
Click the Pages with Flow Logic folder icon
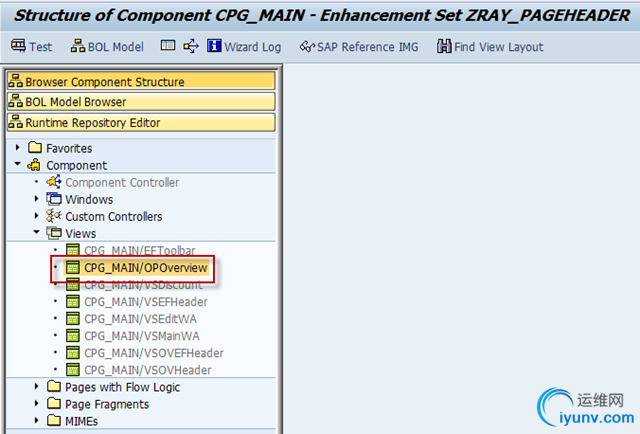coord(54,386)
